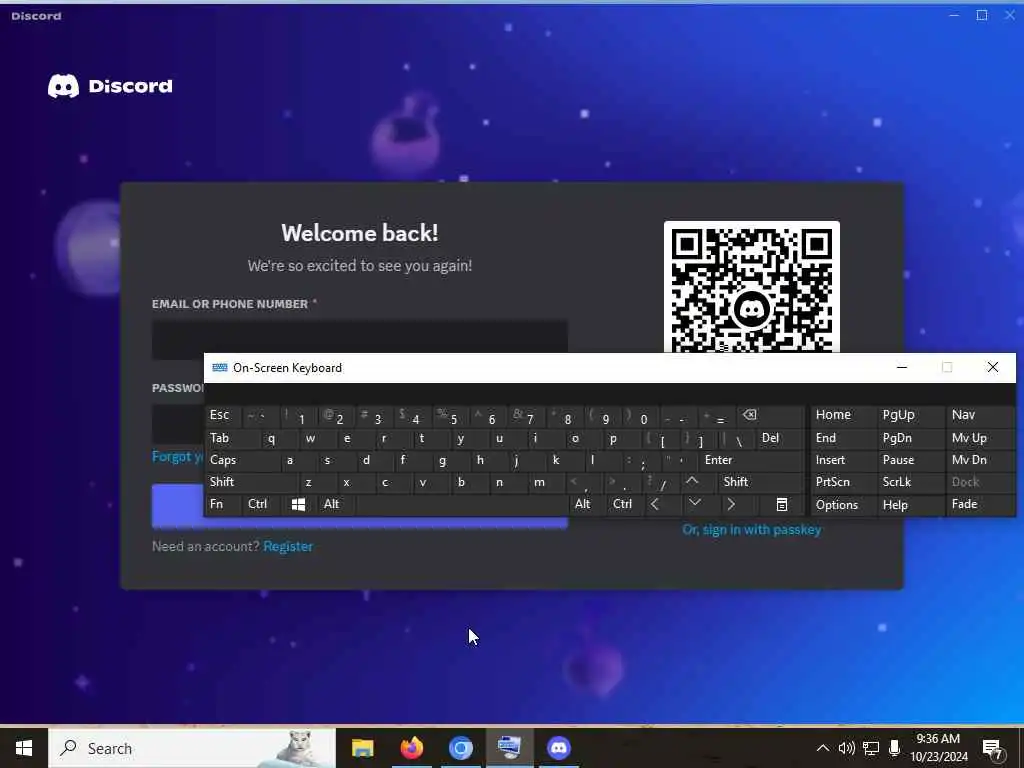The image size is (1024, 768).
Task: Tap the Mv Up key
Action: (x=980, y=438)
